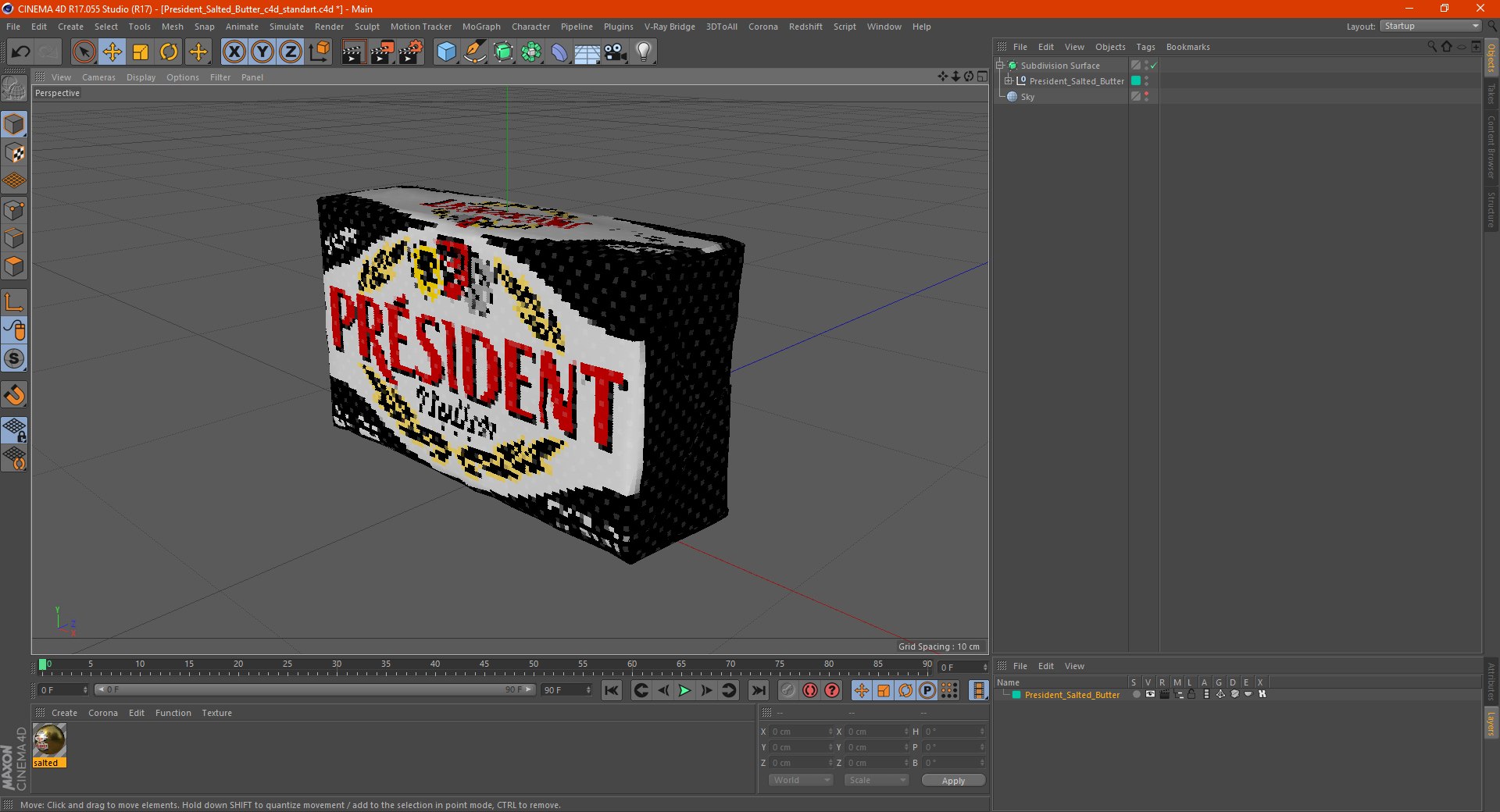This screenshot has width=1500, height=812.
Task: Open the MoGraph menu
Action: (481, 27)
